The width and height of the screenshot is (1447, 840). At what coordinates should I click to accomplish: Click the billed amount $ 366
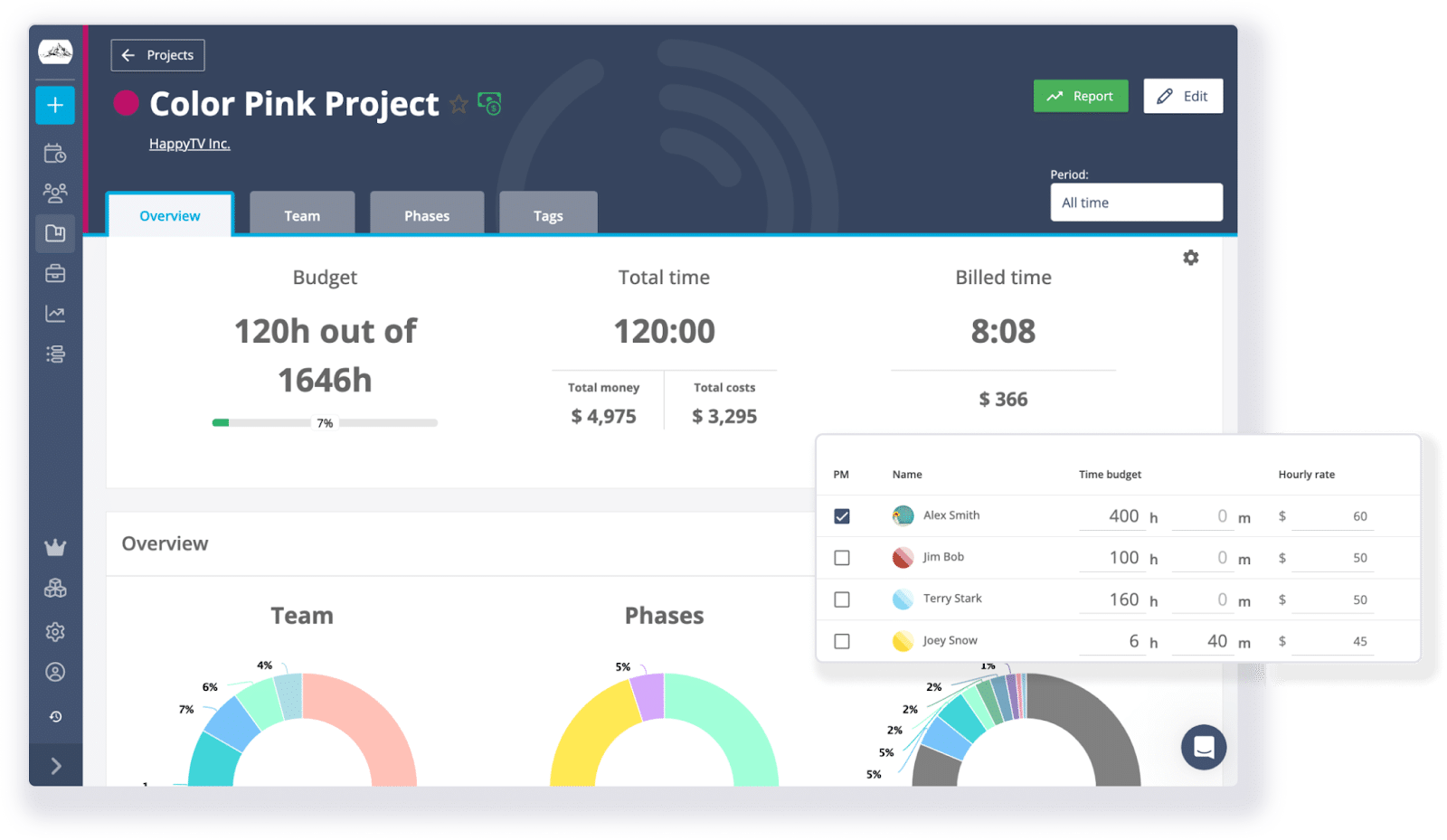pyautogui.click(x=1003, y=399)
